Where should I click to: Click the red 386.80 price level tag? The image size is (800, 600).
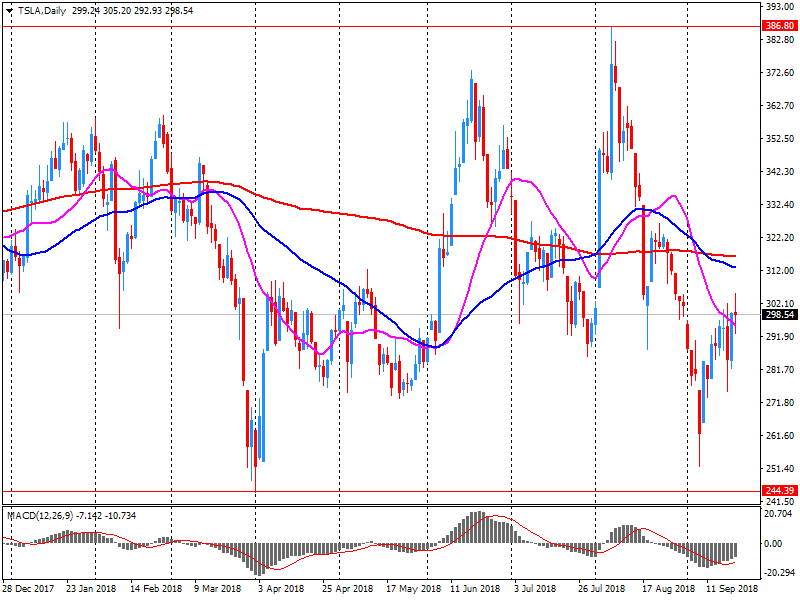click(x=778, y=26)
